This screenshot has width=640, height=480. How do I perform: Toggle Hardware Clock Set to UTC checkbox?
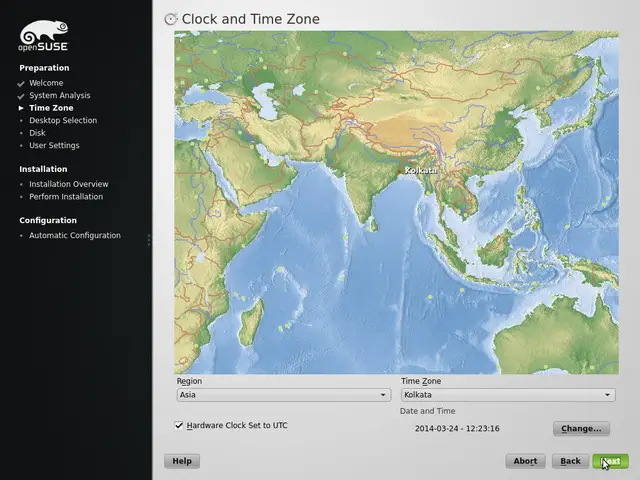(179, 425)
